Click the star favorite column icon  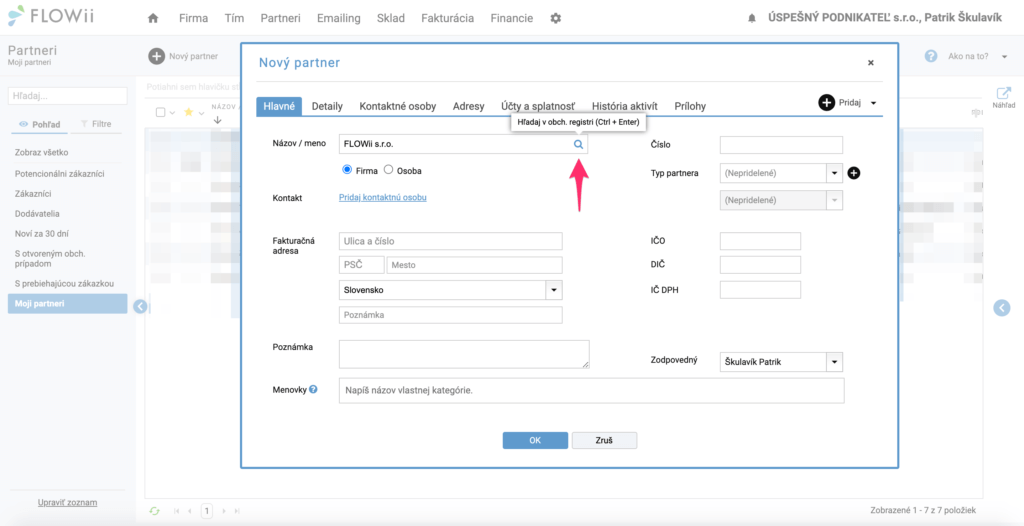(189, 112)
